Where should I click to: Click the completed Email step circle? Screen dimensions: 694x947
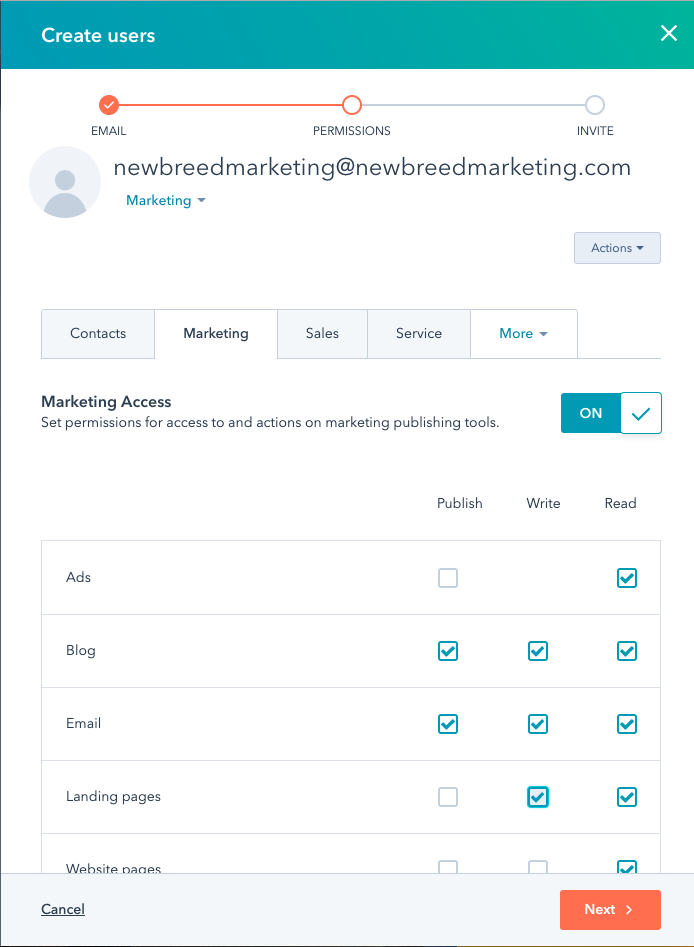click(109, 105)
